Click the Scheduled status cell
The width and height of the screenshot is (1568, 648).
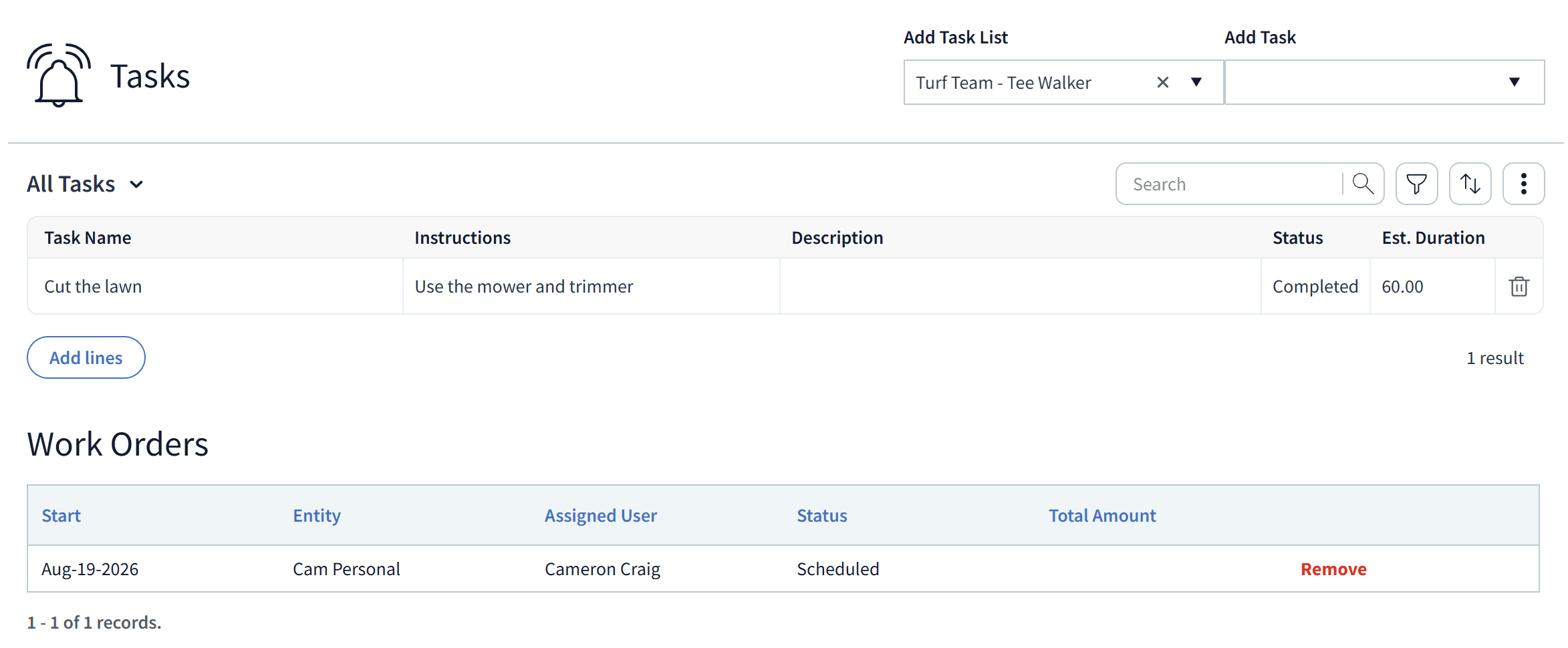coord(838,569)
